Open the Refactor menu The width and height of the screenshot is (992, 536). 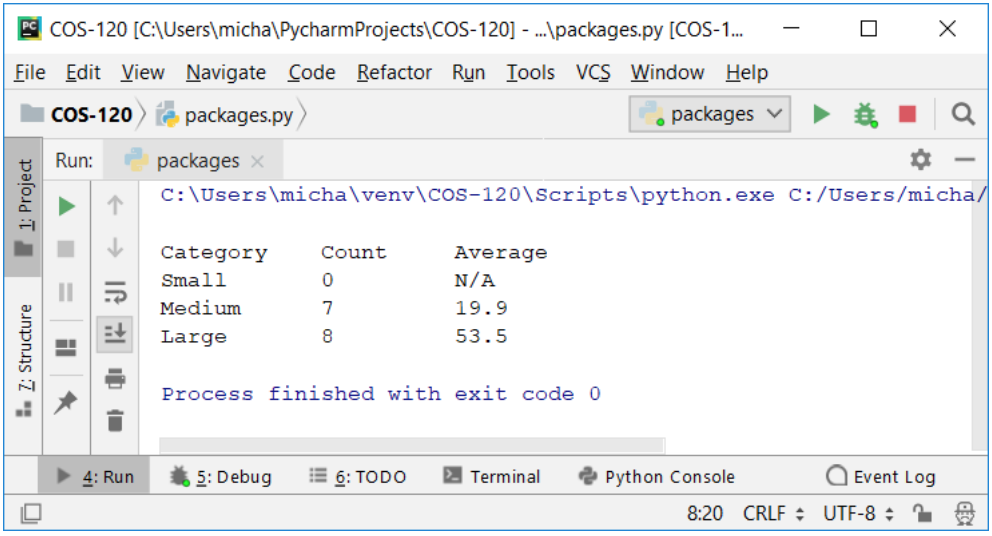[394, 72]
